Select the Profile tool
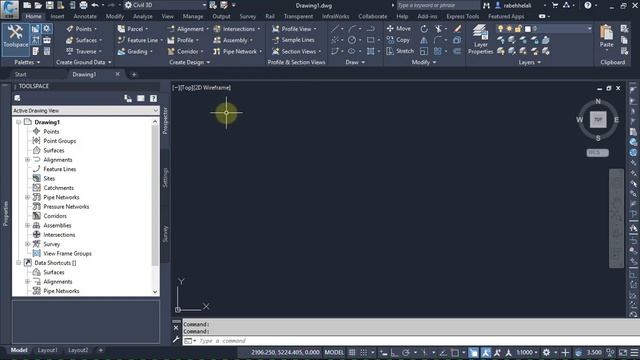The height and width of the screenshot is (360, 640). 183,40
